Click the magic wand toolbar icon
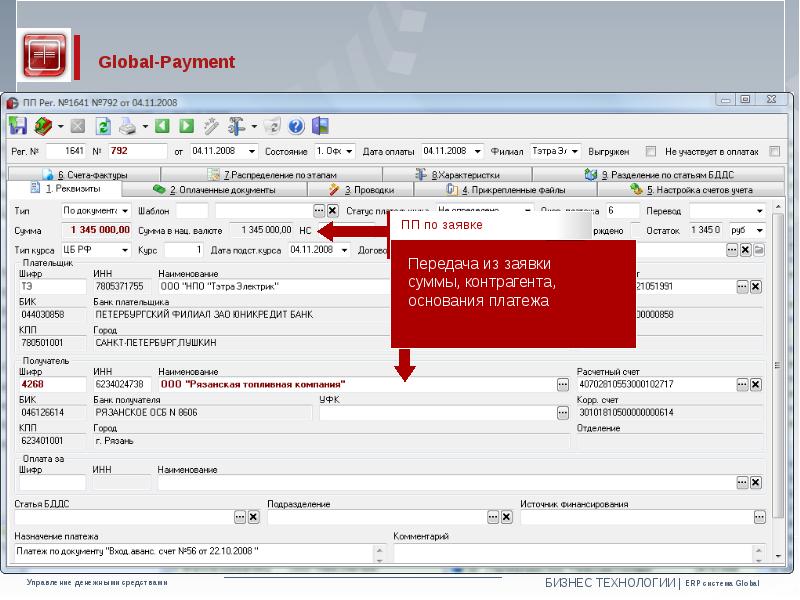 tap(211, 126)
